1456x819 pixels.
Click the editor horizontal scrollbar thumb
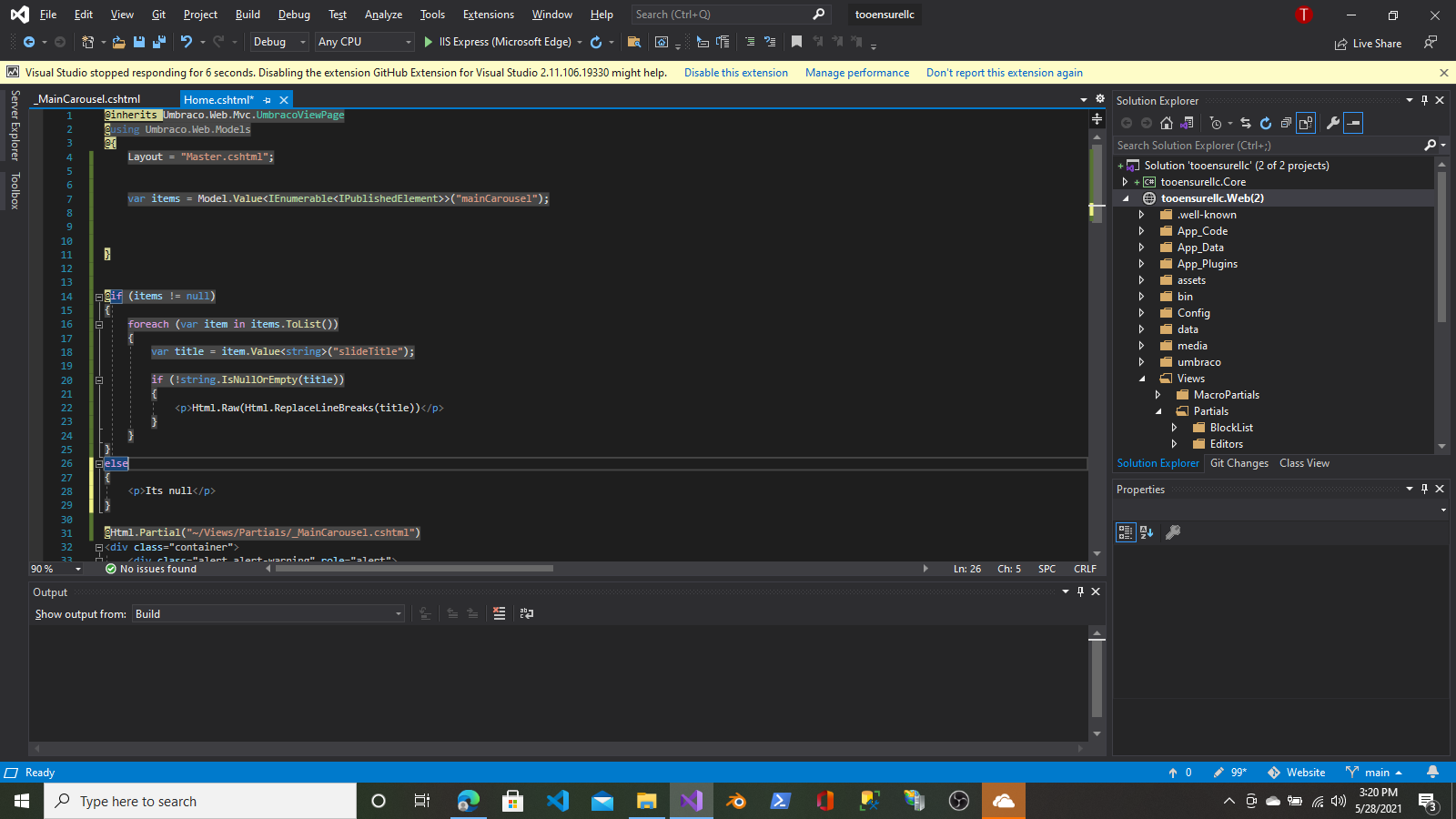pyautogui.click(x=414, y=569)
